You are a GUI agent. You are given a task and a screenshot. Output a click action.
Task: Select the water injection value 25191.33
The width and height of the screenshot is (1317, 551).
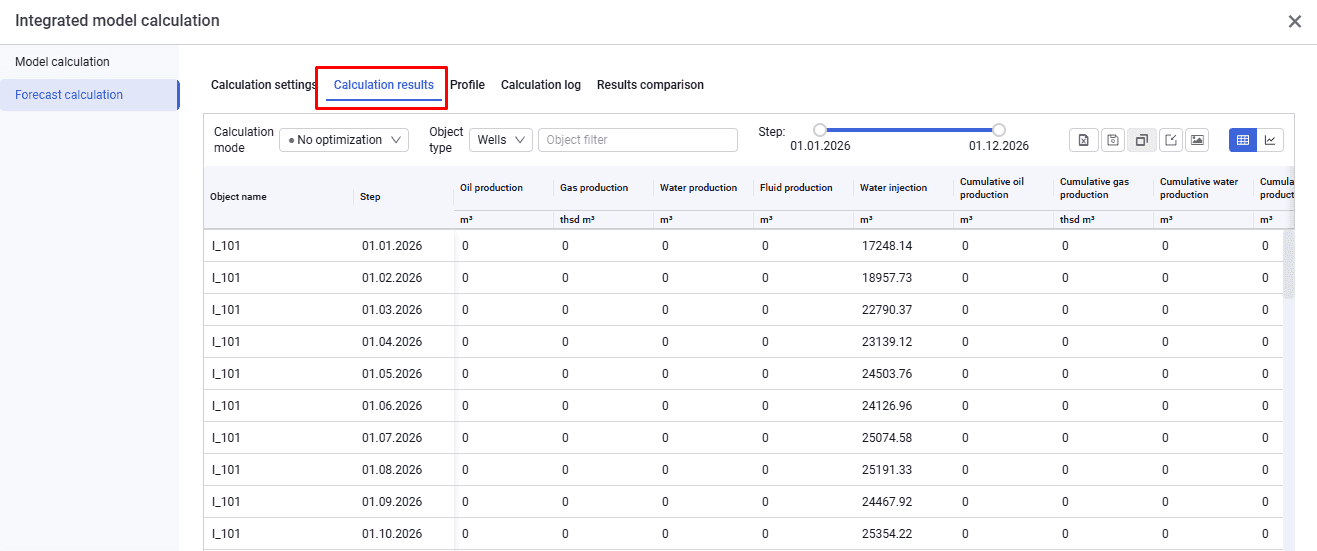(886, 470)
